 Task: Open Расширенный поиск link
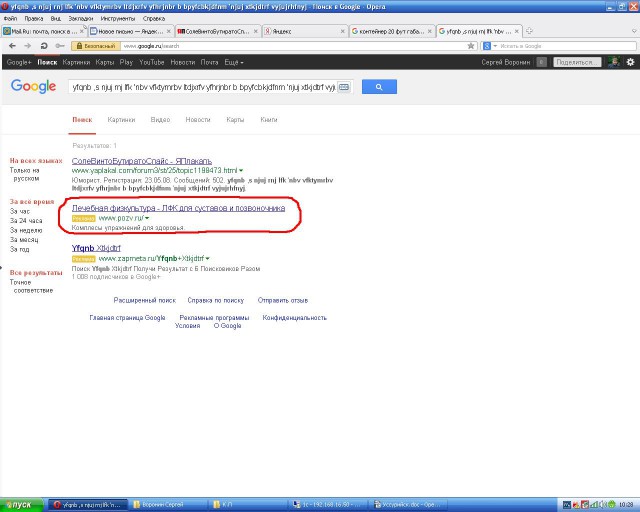pos(144,300)
